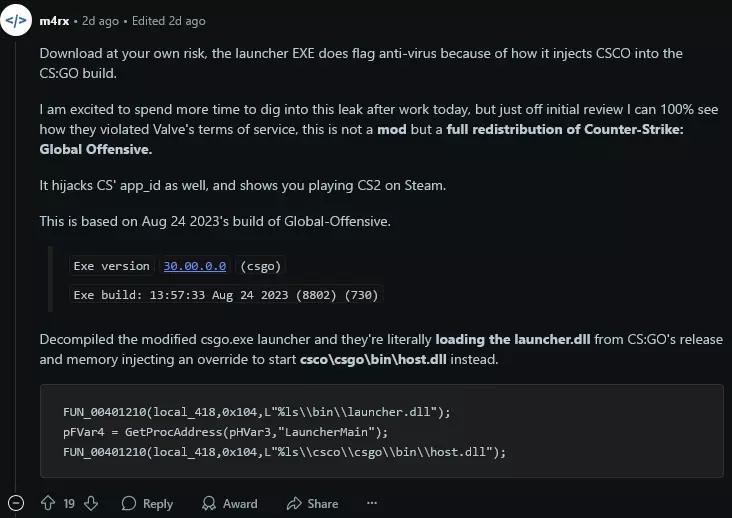Click the 'Edited 2d ago' label
The image size is (732, 518).
click(x=169, y=21)
